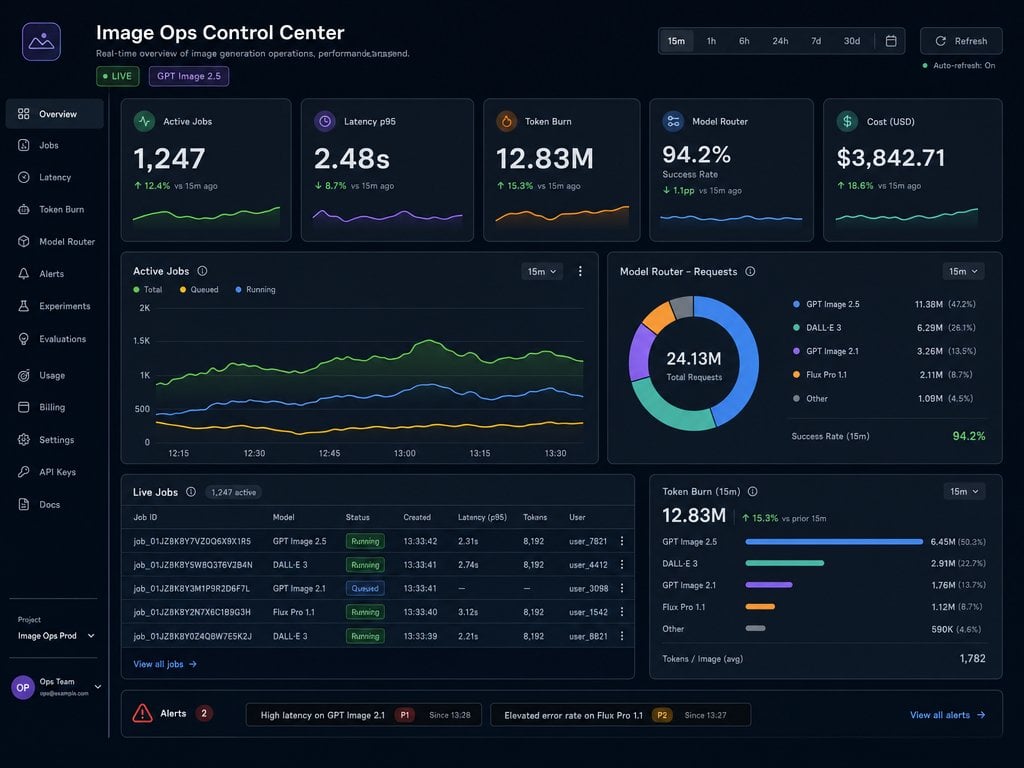Select the 1h time range
Screen dimensions: 1024x768
[711, 41]
